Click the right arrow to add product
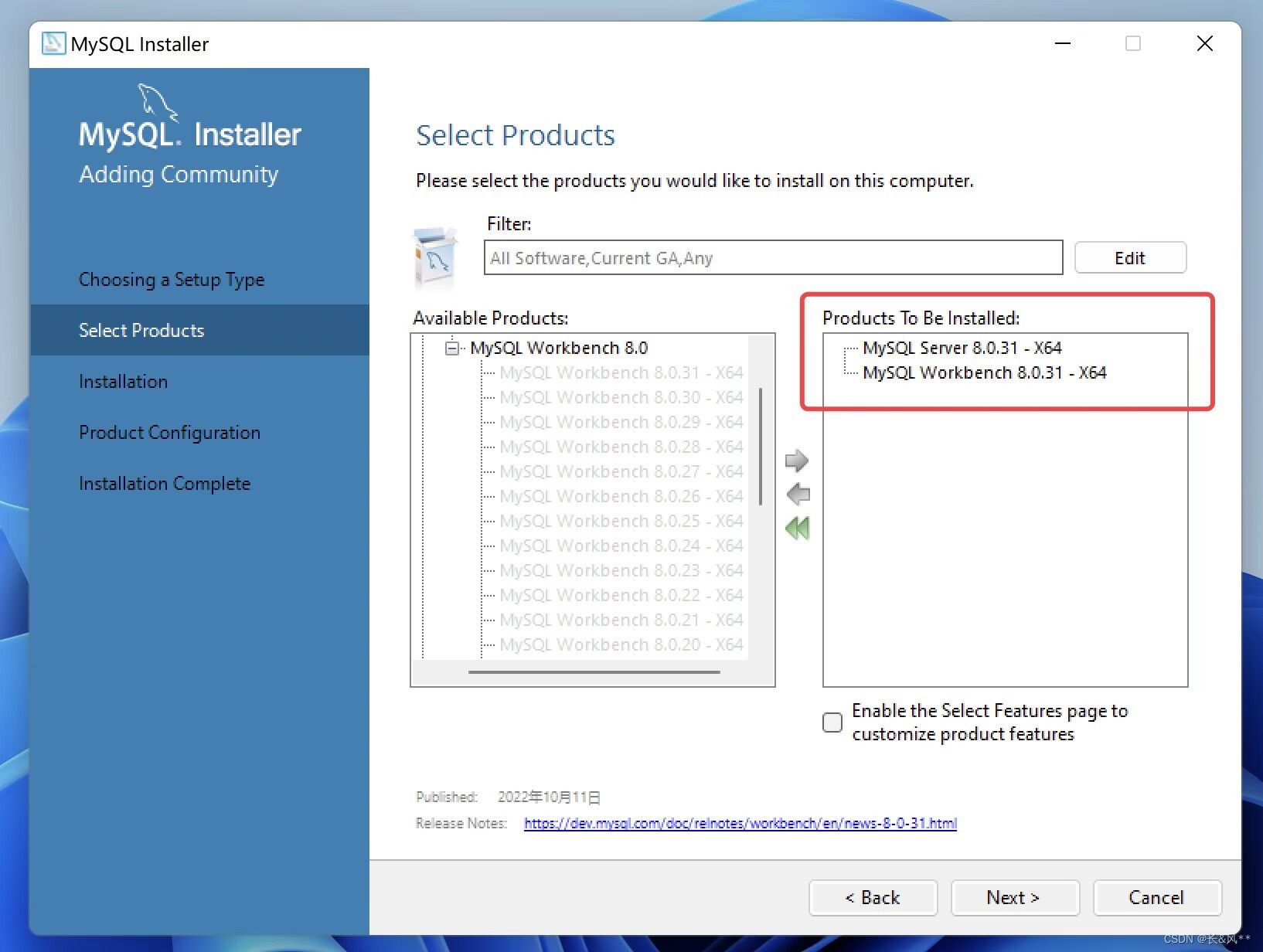This screenshot has height=952, width=1263. coord(797,461)
